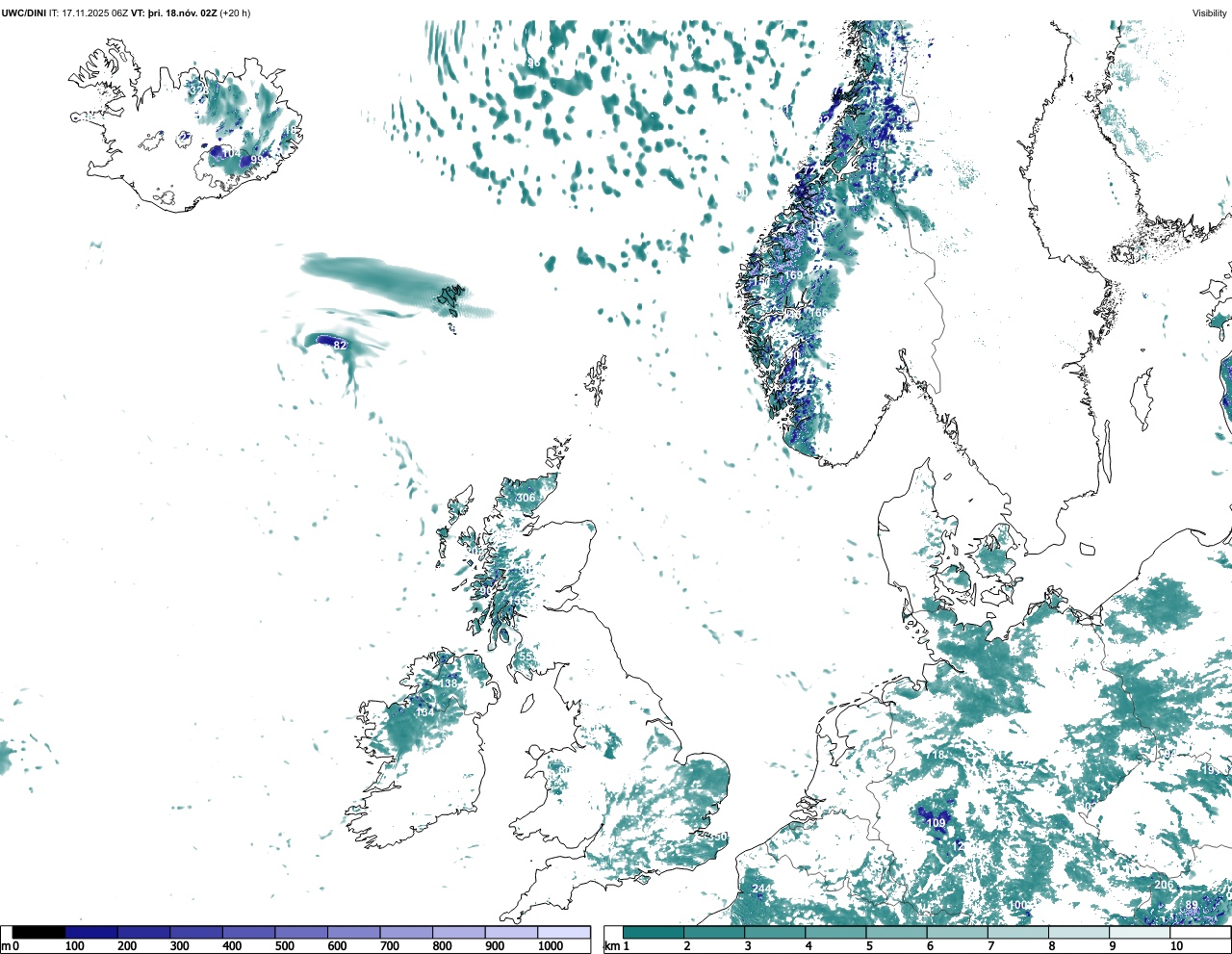Screen dimensions: 1232x954
Task: Click the initial time 17.11.2025 06Z
Action: coord(94,13)
